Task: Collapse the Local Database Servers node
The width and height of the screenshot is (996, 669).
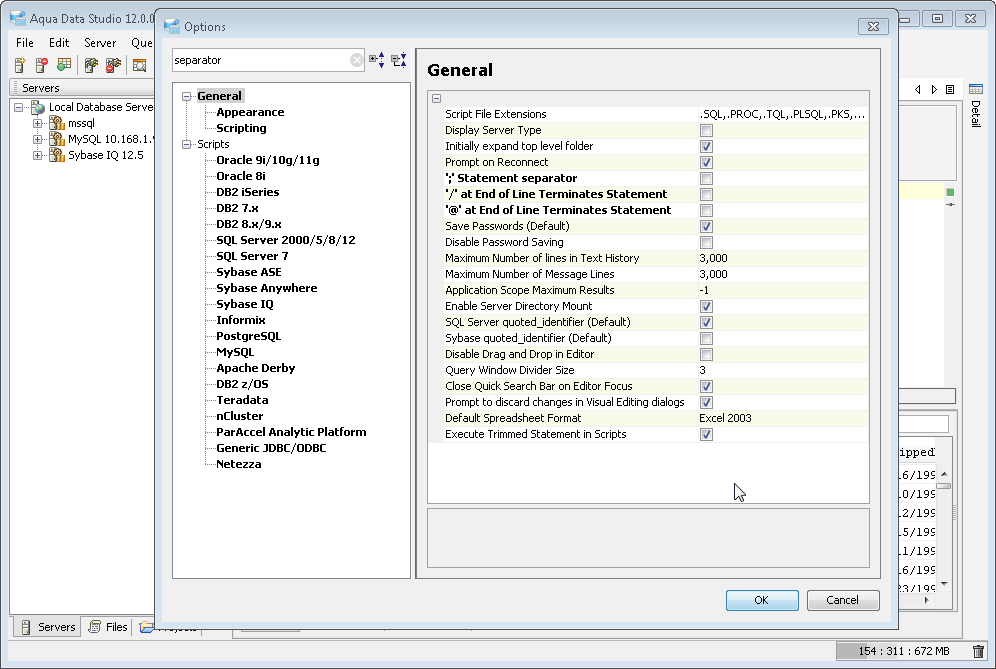Action: (19, 107)
